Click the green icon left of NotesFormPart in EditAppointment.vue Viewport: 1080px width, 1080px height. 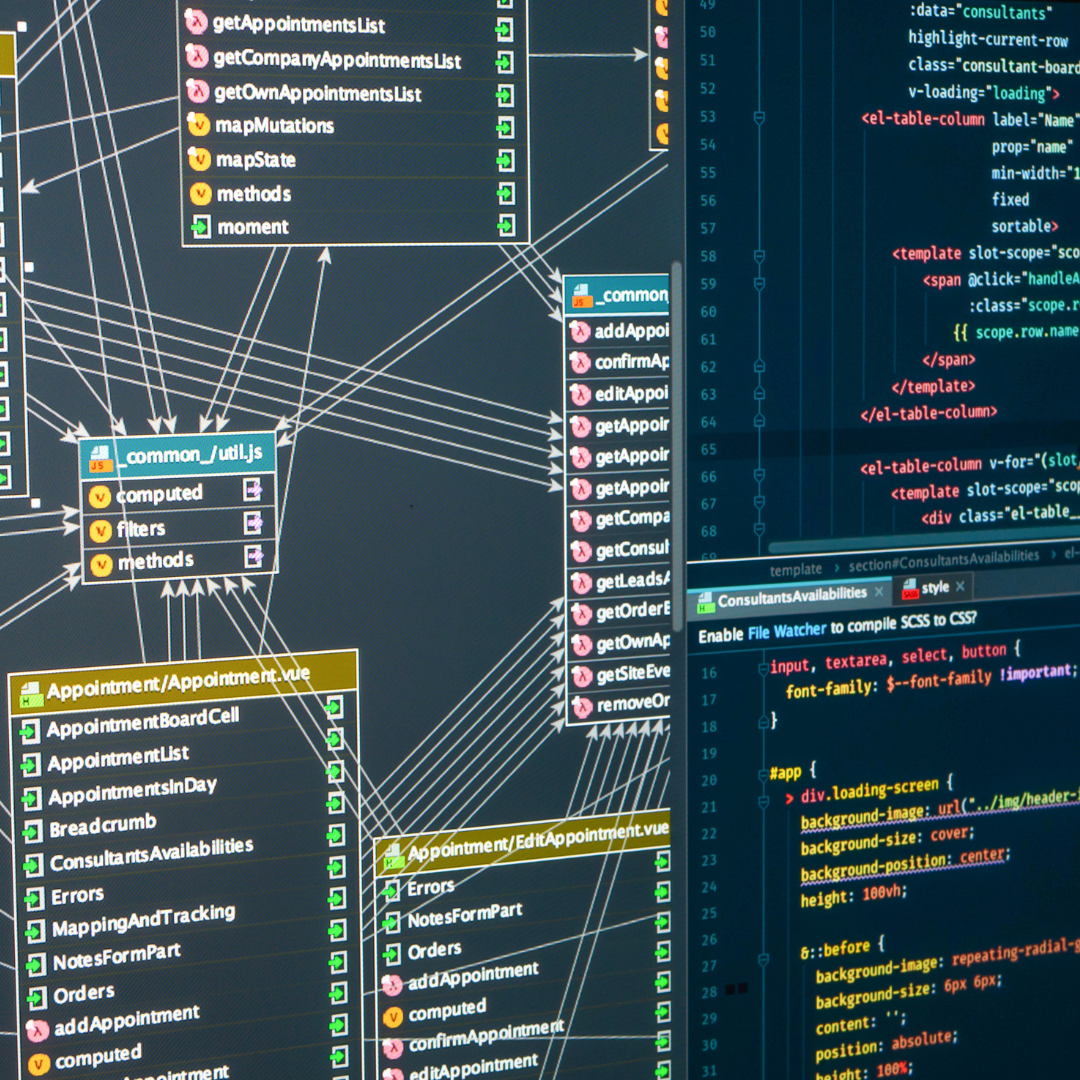[390, 921]
